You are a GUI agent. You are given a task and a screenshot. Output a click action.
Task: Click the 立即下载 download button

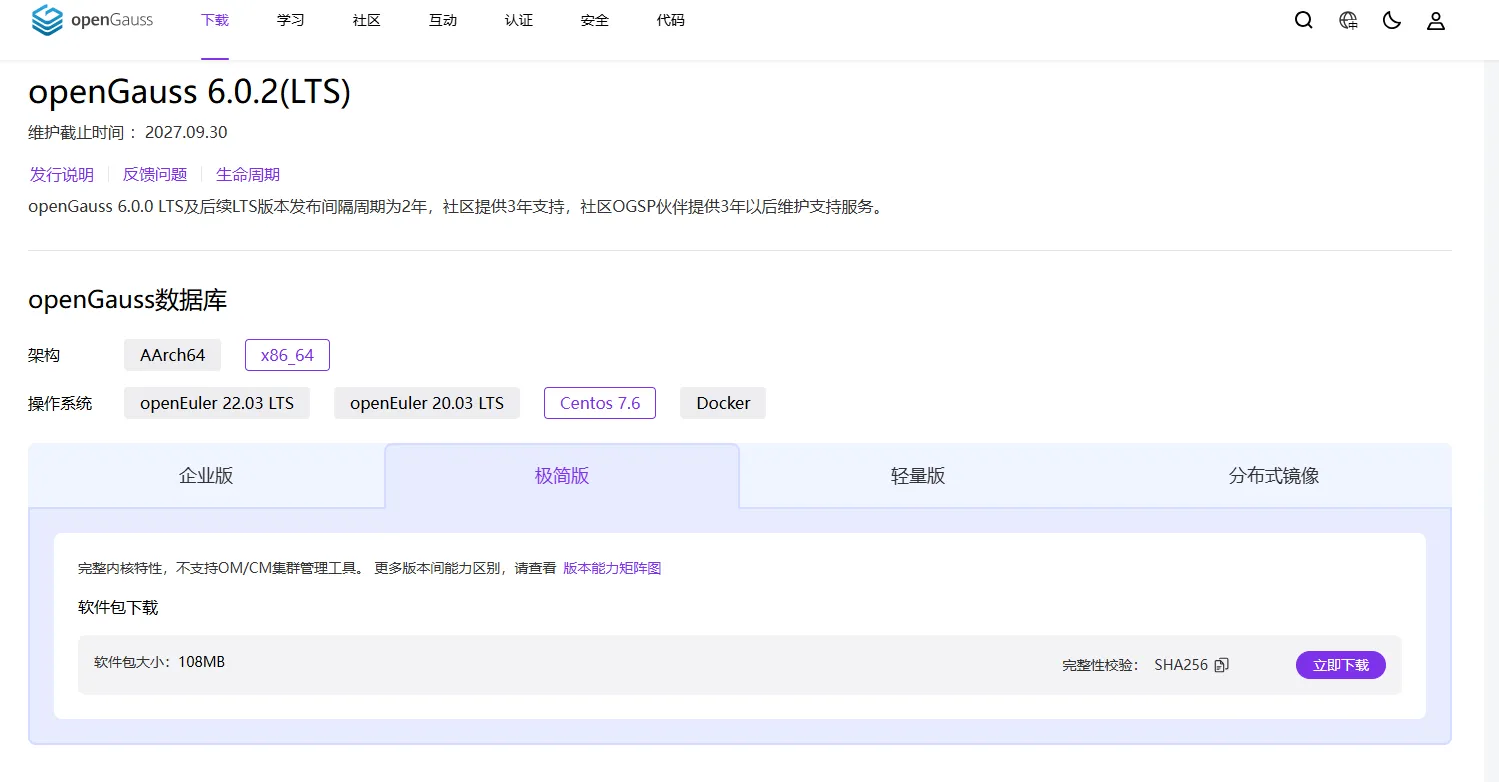(1340, 664)
